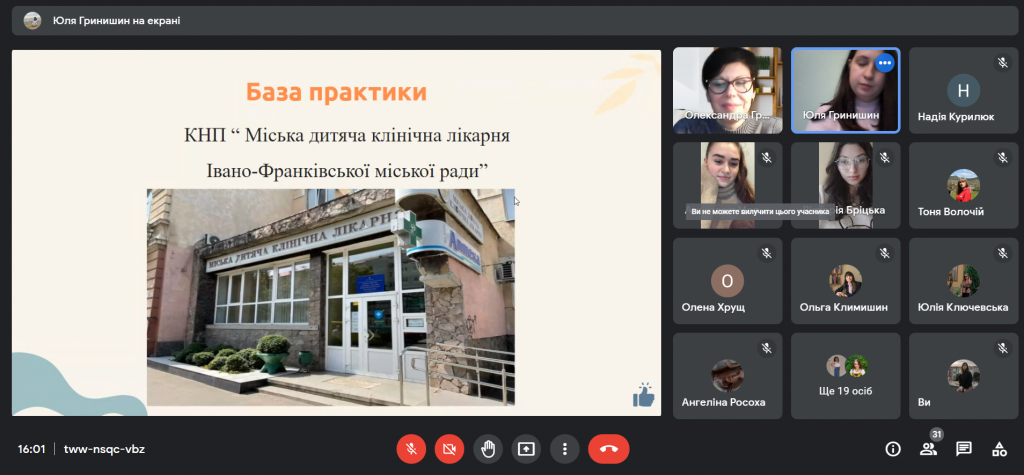
Task: Click the muted mic icon on Тоня Волочій's tile
Action: point(1002,158)
